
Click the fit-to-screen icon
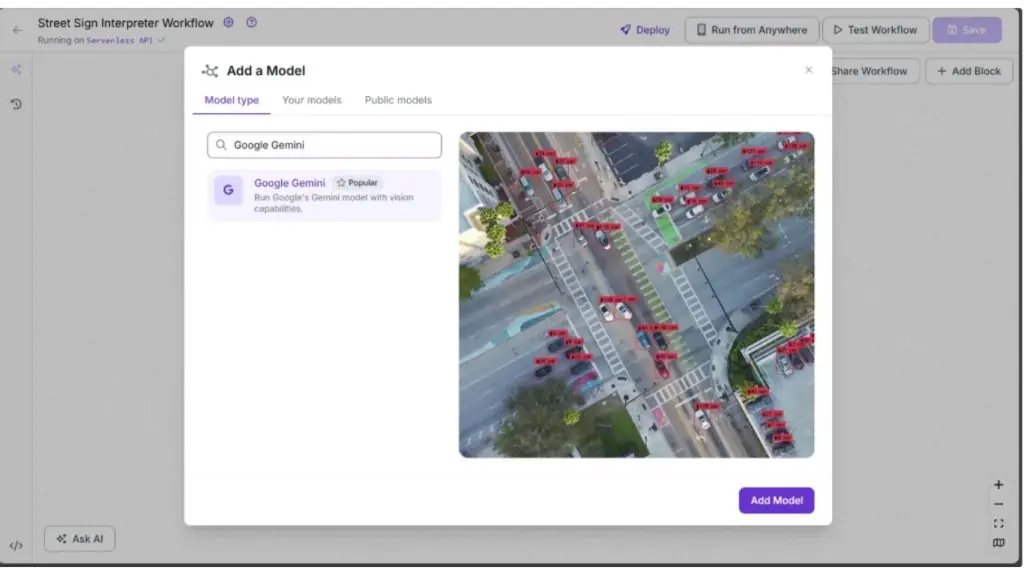(x=999, y=524)
